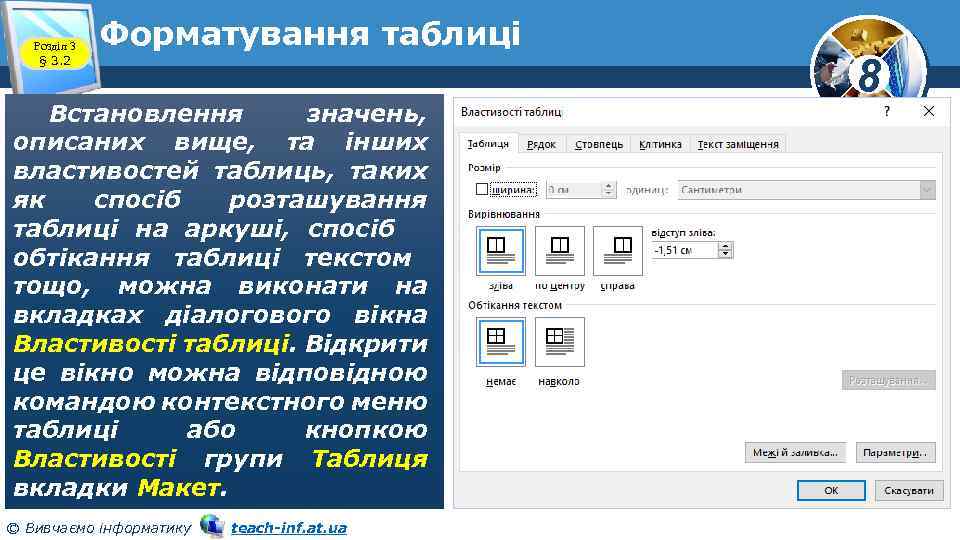Select center table alignment icon
960x540 pixels.
[560, 251]
